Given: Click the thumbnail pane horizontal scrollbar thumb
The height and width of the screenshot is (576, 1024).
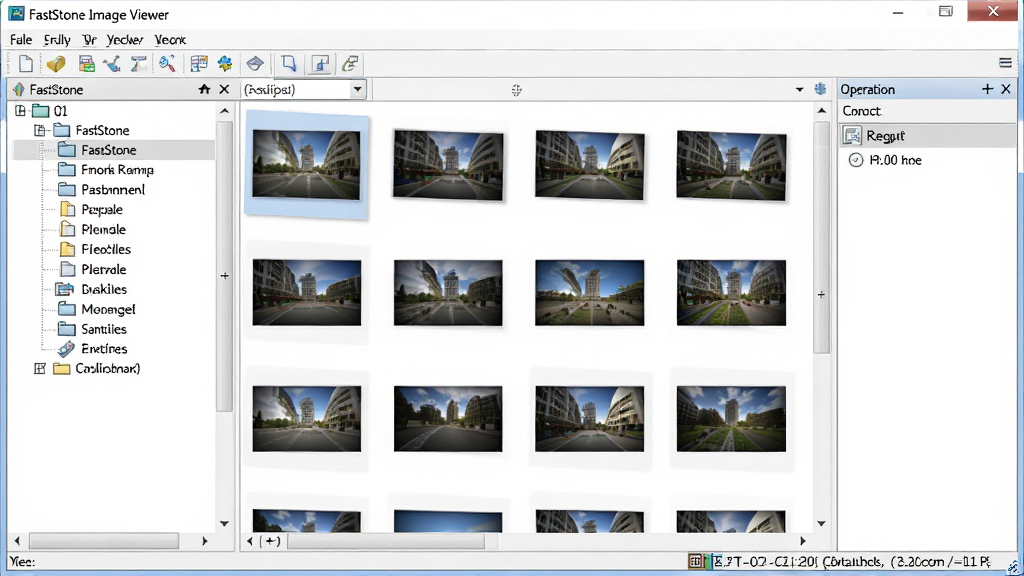Looking at the screenshot, I should point(386,541).
